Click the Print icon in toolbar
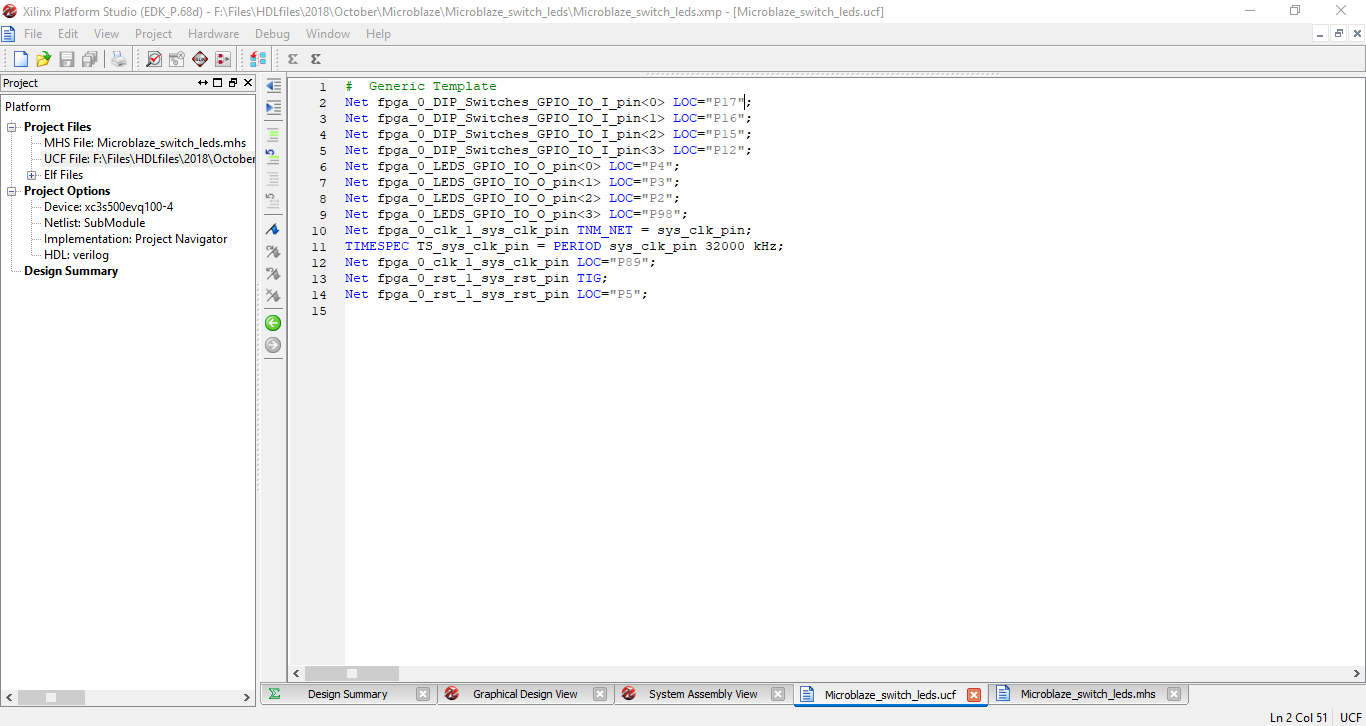Screen dimensions: 1366x726 coord(119,59)
